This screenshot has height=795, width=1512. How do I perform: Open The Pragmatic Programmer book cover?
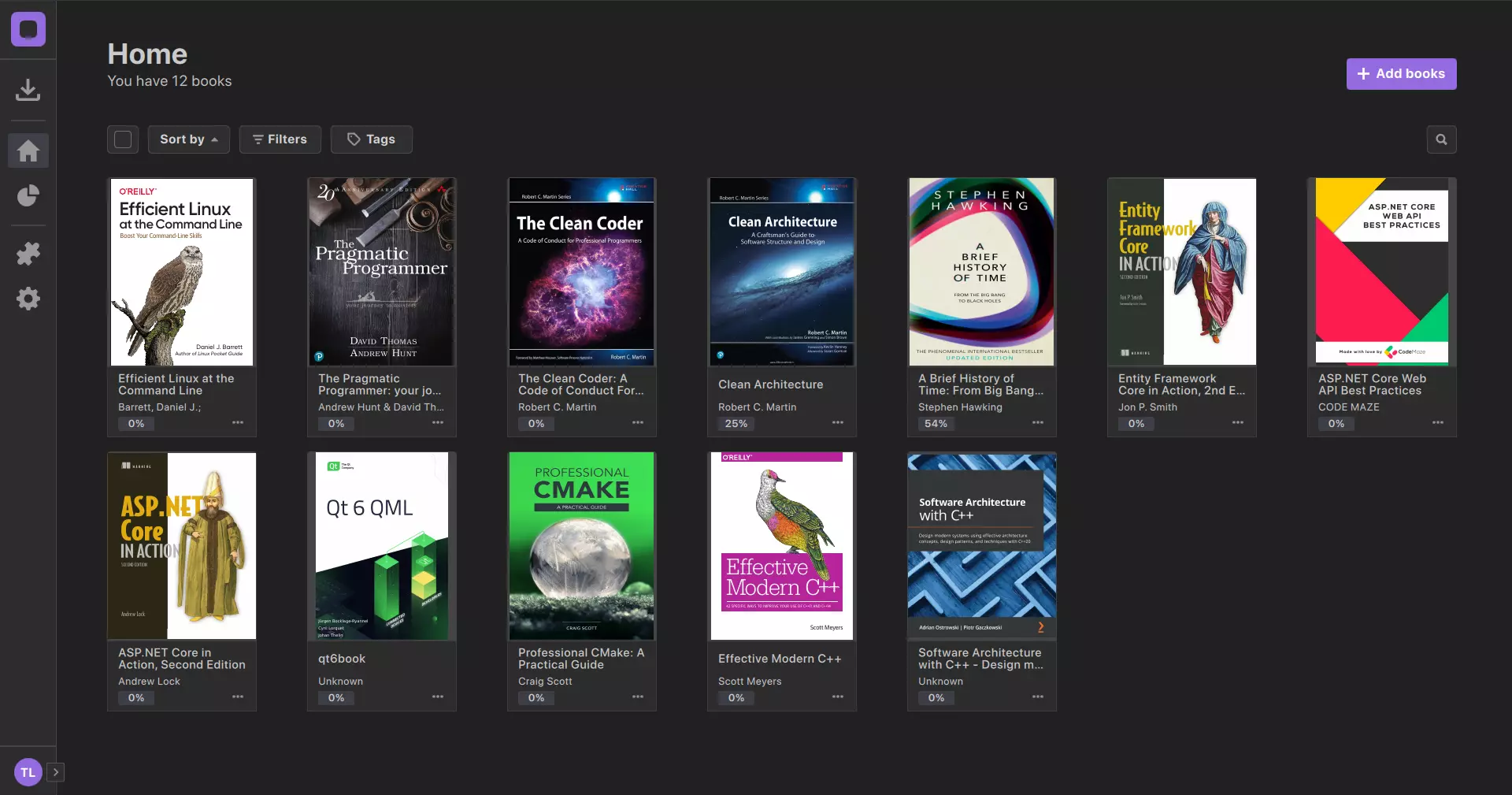point(382,272)
